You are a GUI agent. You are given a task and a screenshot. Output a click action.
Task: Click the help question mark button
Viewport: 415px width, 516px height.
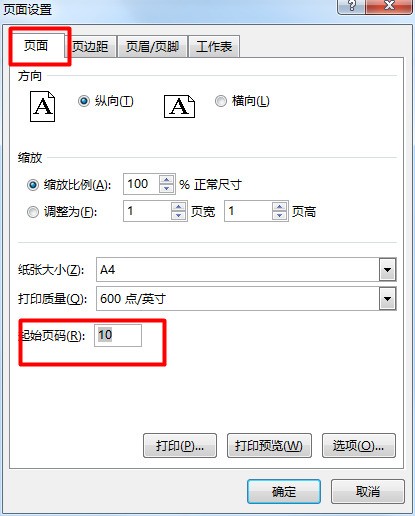point(351,6)
